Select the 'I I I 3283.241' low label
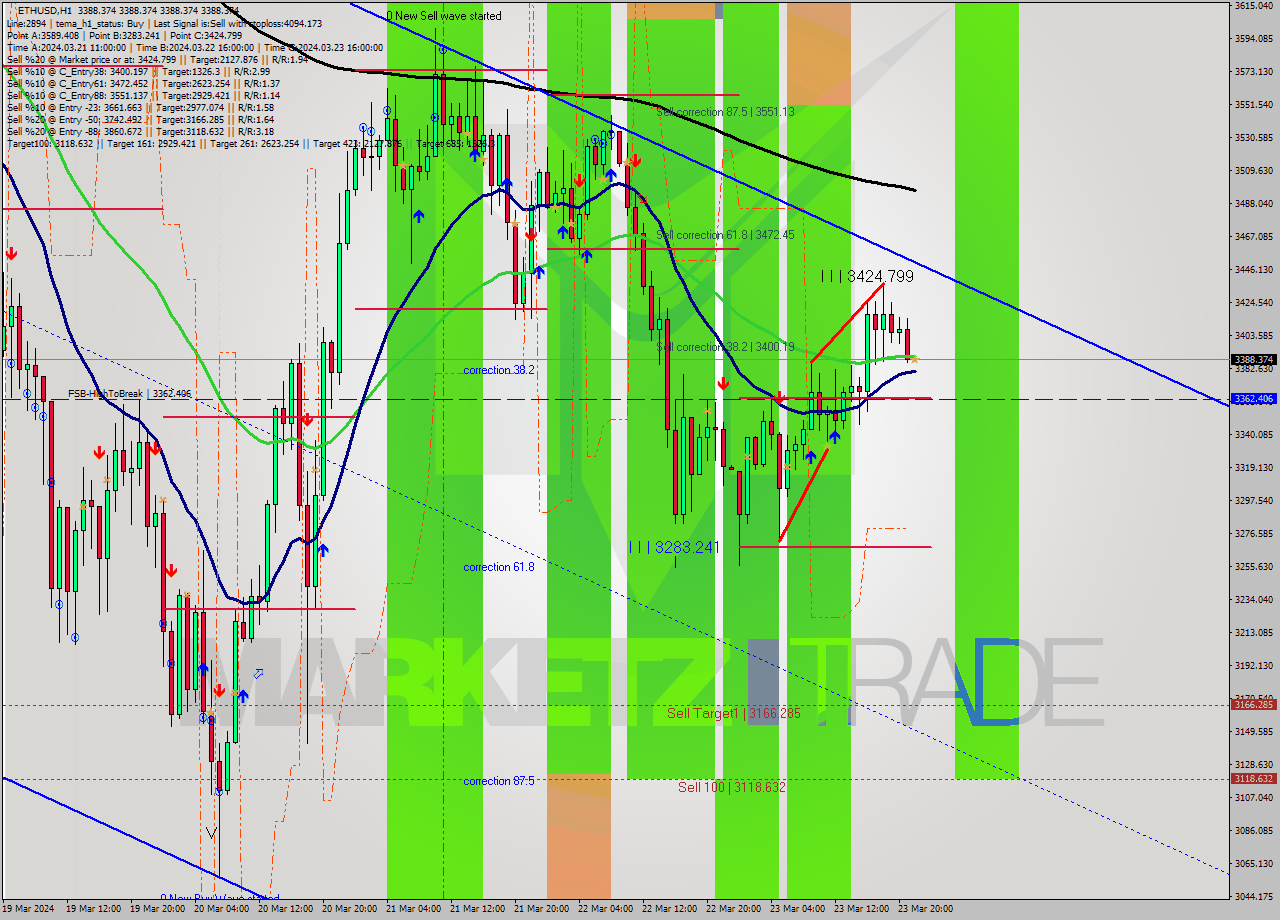This screenshot has height=920, width=1280. click(x=674, y=547)
